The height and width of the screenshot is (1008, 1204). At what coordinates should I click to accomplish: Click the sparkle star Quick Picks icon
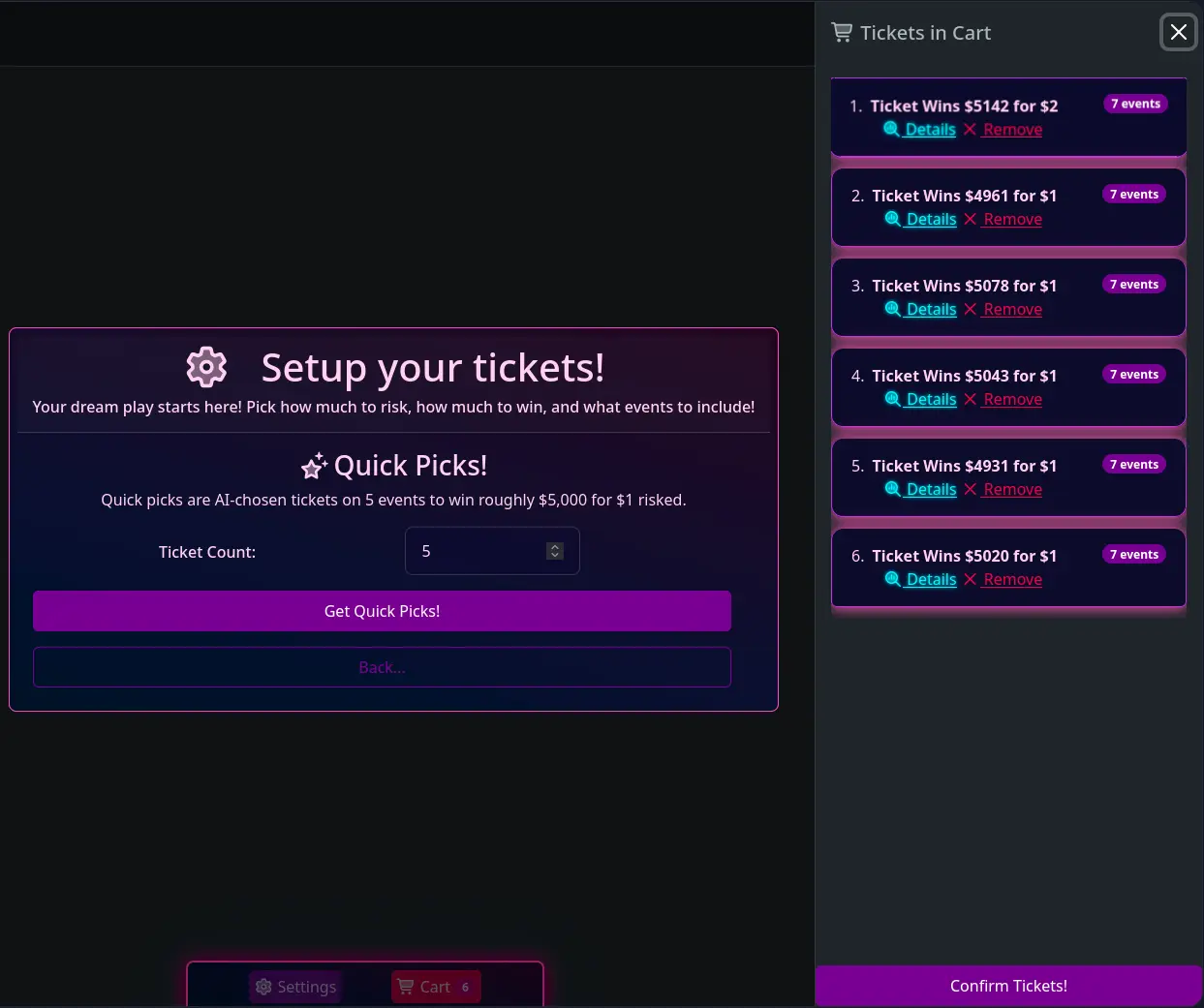point(314,466)
